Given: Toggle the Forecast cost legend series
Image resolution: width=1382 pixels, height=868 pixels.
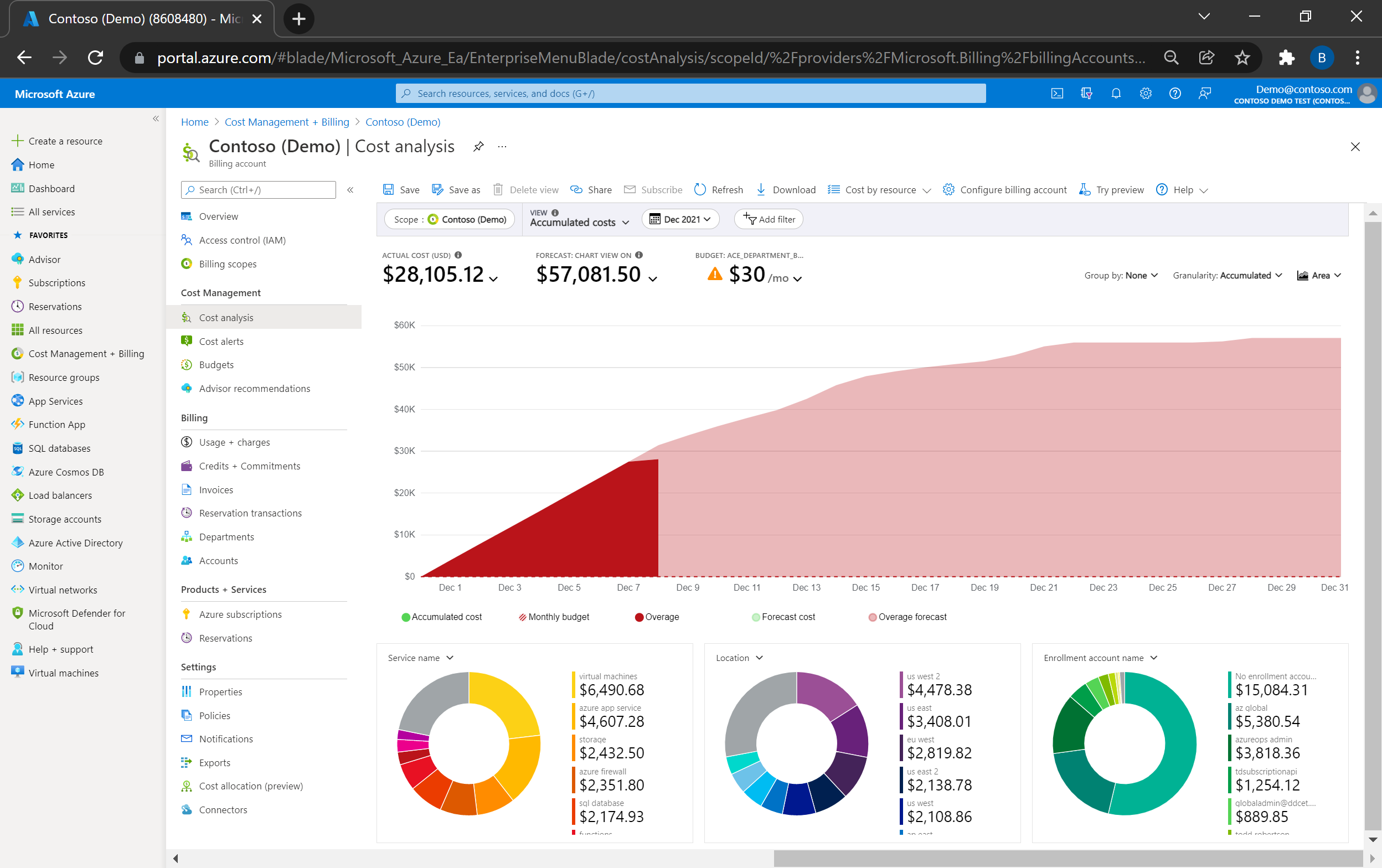Looking at the screenshot, I should pyautogui.click(x=783, y=617).
